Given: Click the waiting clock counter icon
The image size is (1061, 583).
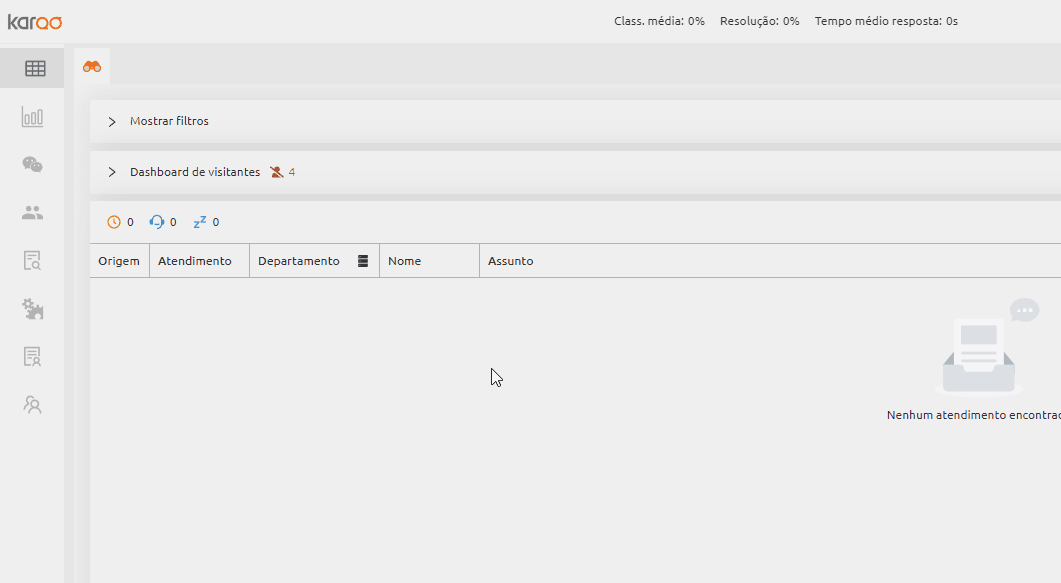Looking at the screenshot, I should pyautogui.click(x=114, y=222).
